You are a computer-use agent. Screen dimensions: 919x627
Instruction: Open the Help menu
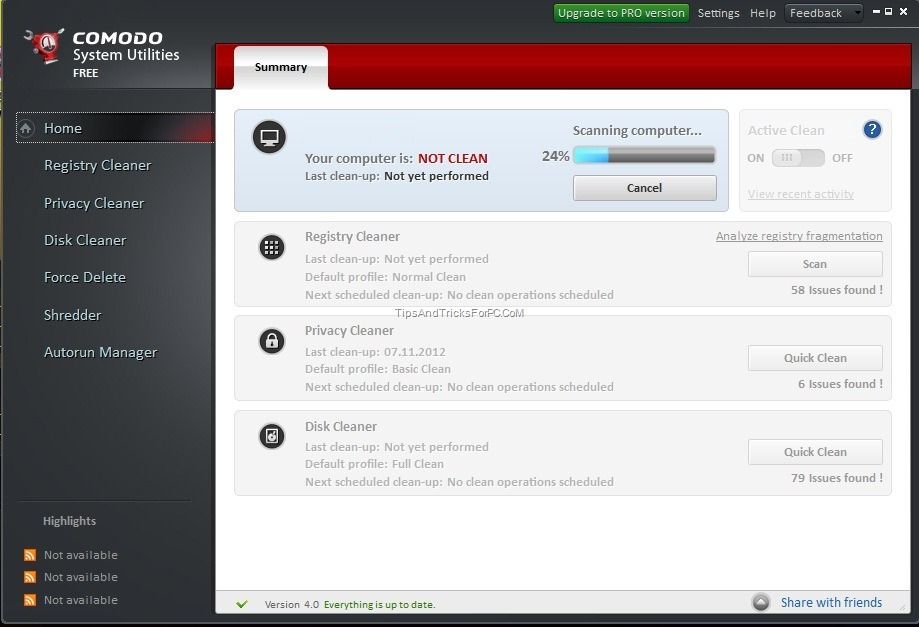(763, 13)
